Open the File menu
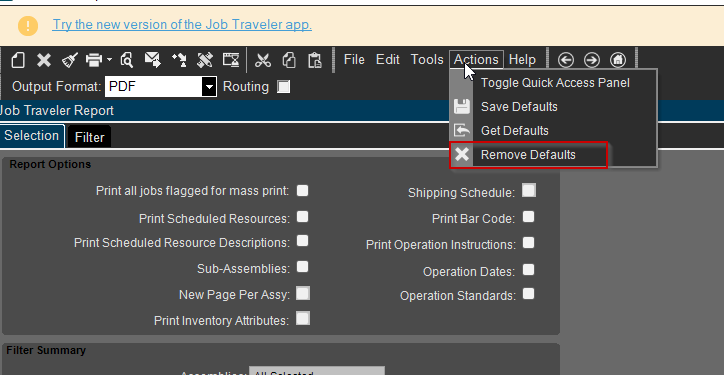724x375 pixels. pos(354,60)
